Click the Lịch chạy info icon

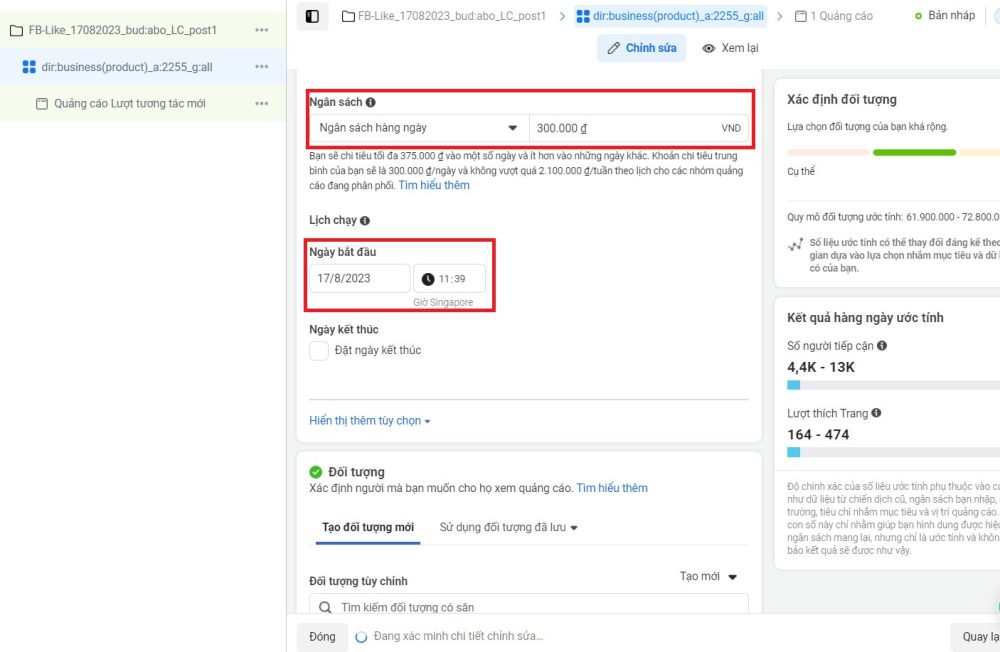[365, 221]
